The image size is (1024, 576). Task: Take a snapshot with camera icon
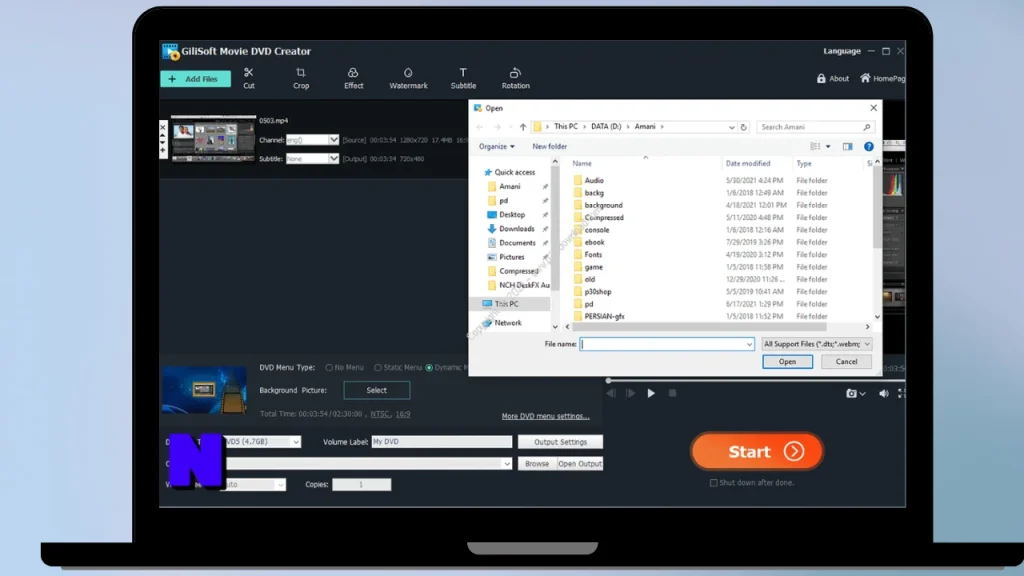tap(851, 393)
